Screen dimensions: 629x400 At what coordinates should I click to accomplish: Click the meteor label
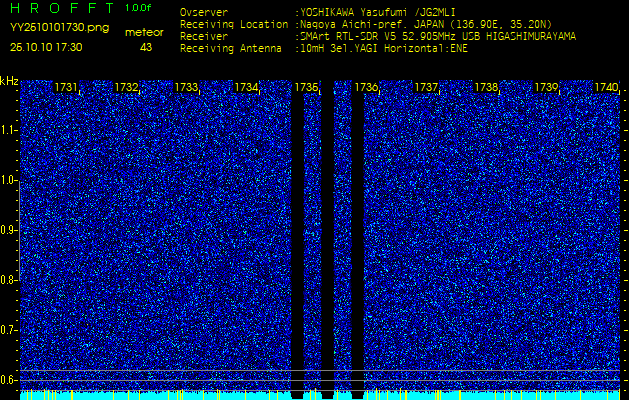[144, 33]
